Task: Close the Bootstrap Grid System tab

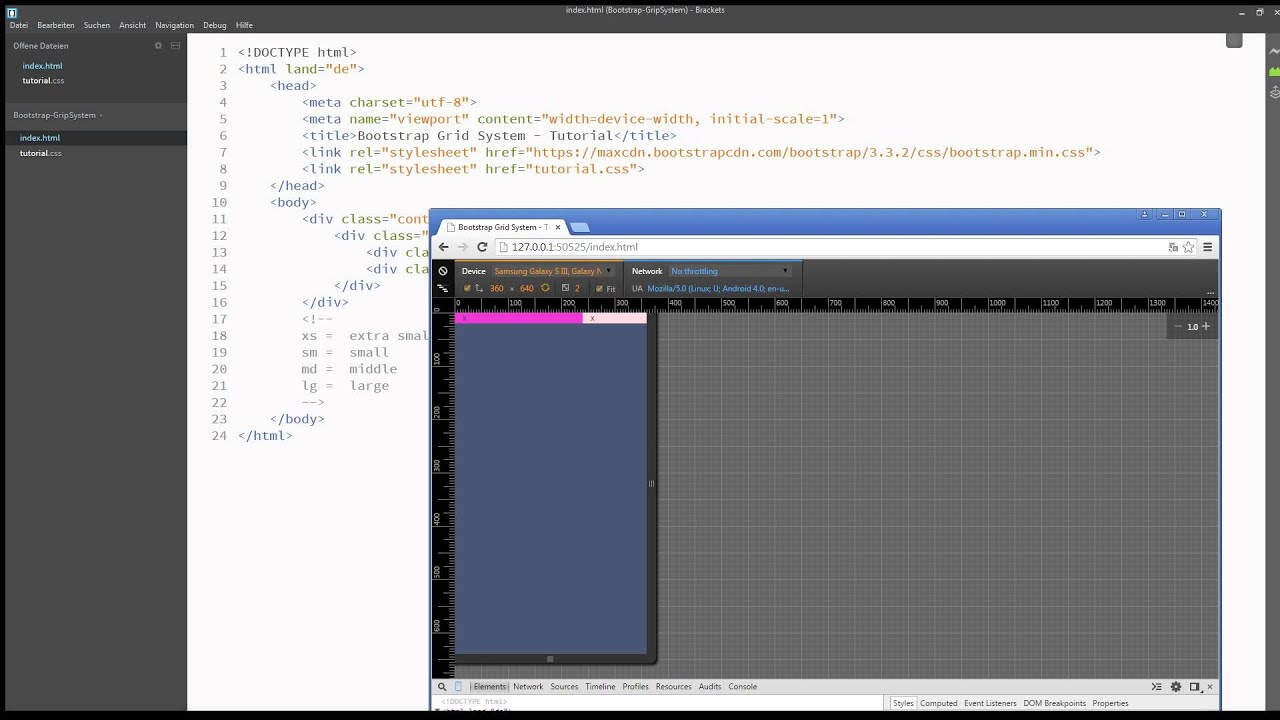Action: [558, 227]
